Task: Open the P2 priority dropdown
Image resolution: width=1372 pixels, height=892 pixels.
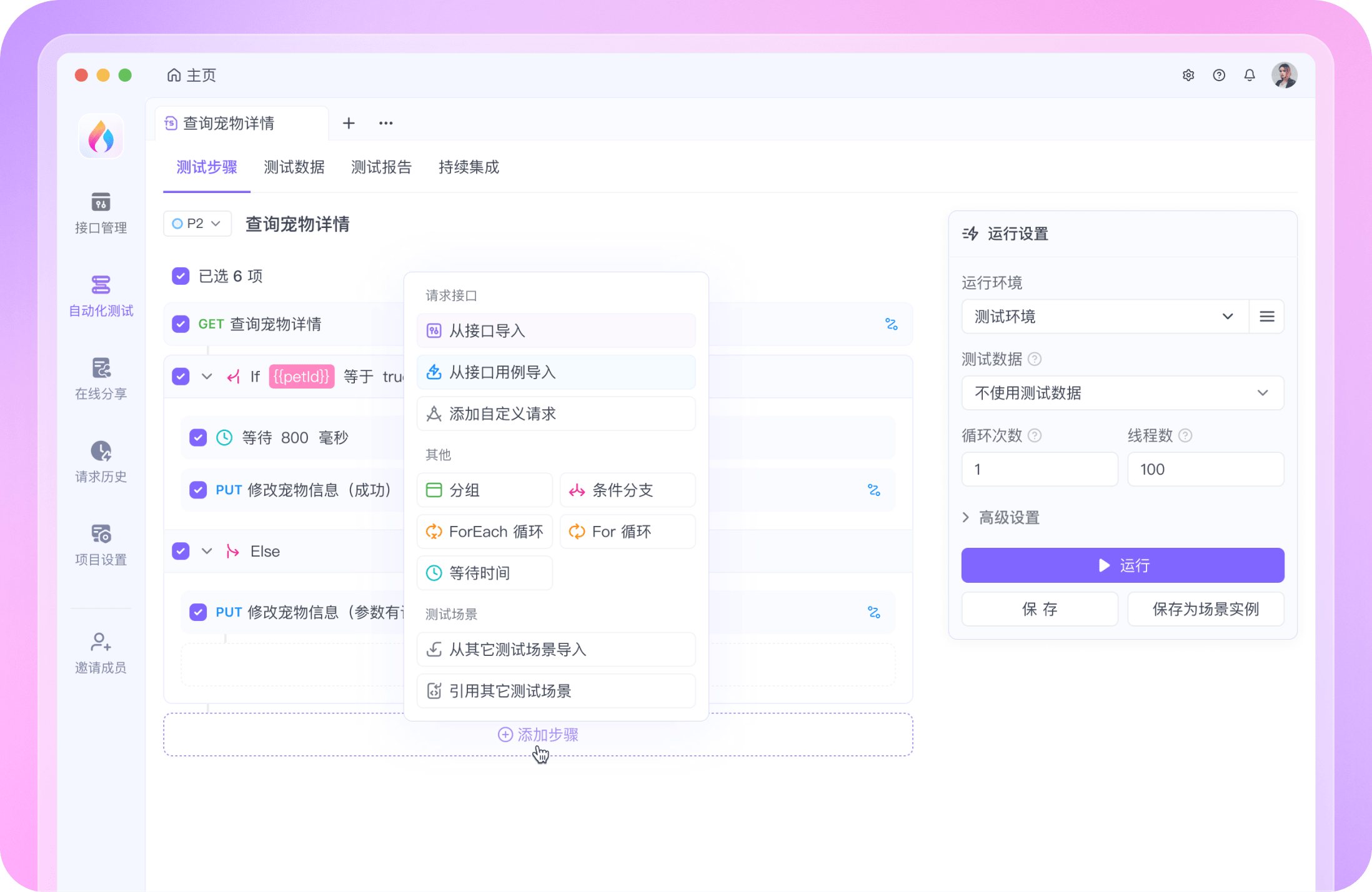Action: 197,224
